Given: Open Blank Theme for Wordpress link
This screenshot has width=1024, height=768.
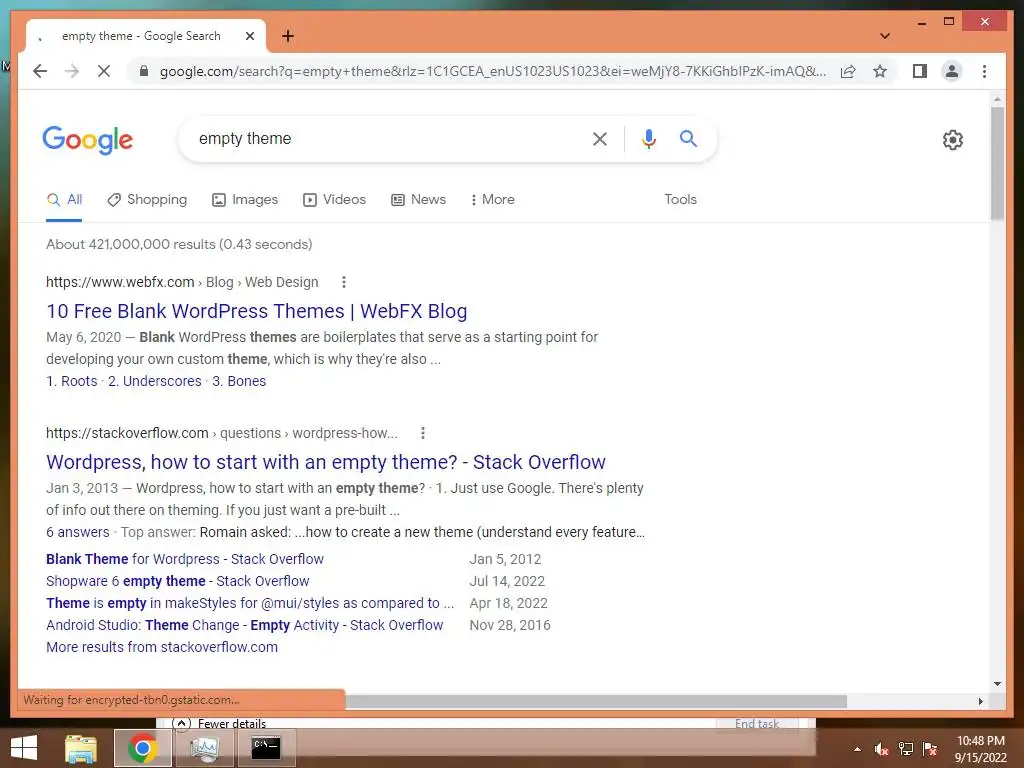Looking at the screenshot, I should (185, 559).
